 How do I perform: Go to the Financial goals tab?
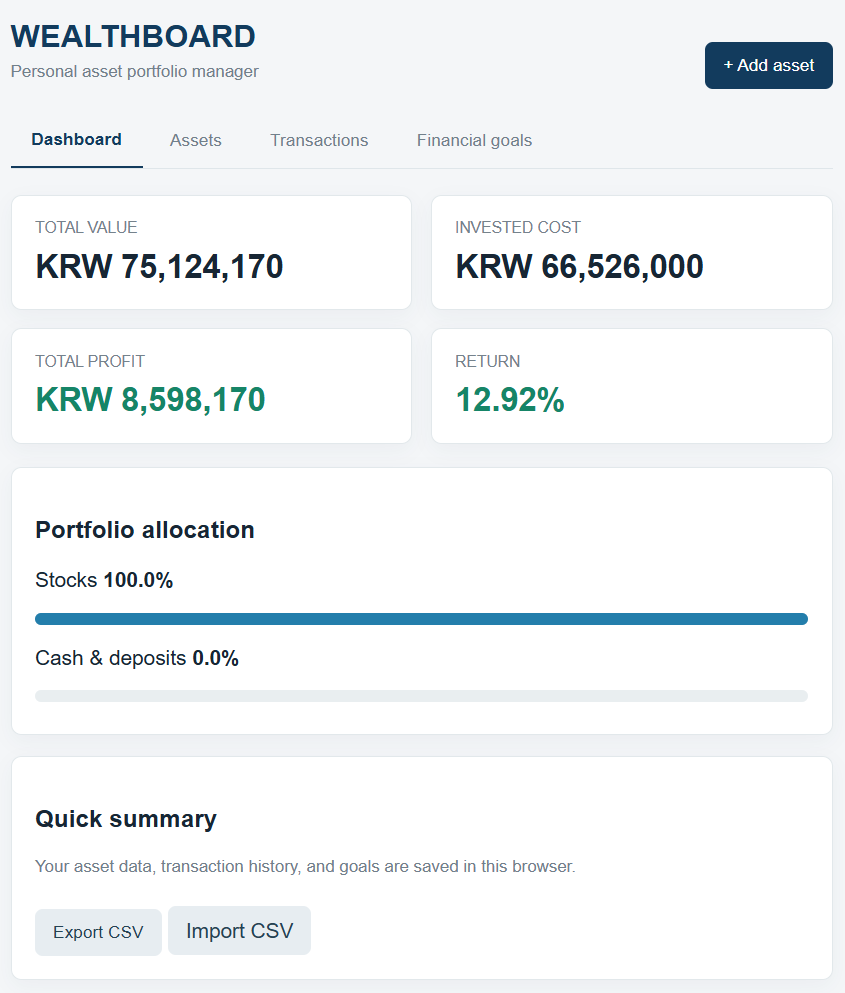pyautogui.click(x=474, y=140)
